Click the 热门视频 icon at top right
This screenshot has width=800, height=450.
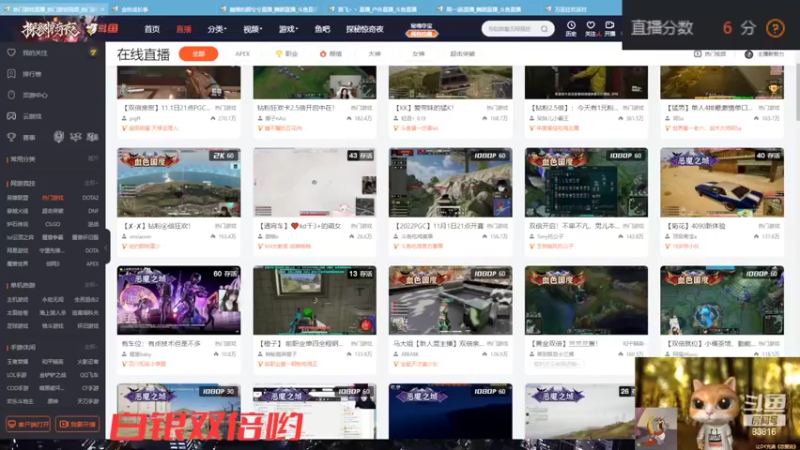(697, 54)
